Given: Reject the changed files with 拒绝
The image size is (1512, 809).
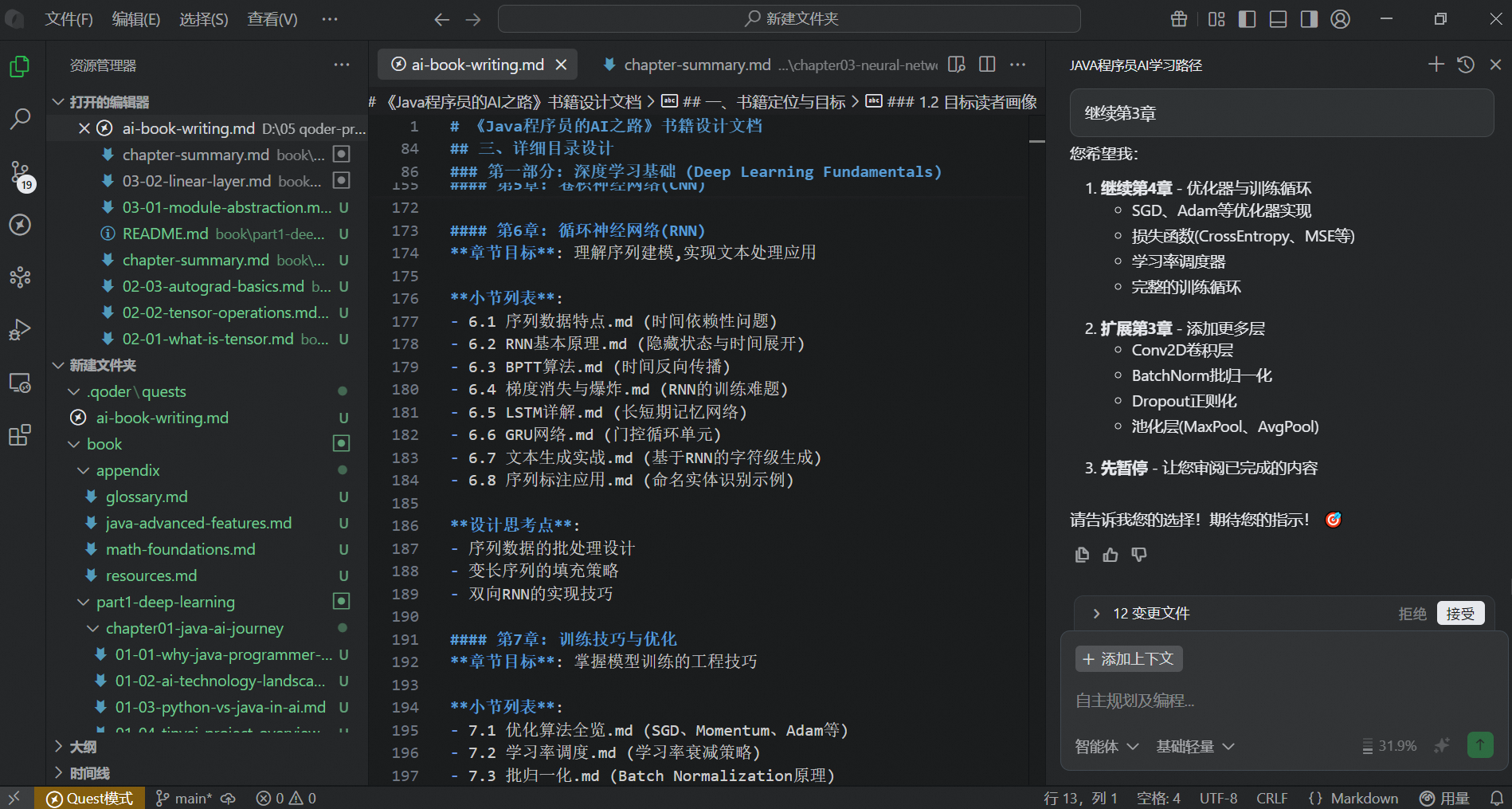Looking at the screenshot, I should pyautogui.click(x=1412, y=613).
